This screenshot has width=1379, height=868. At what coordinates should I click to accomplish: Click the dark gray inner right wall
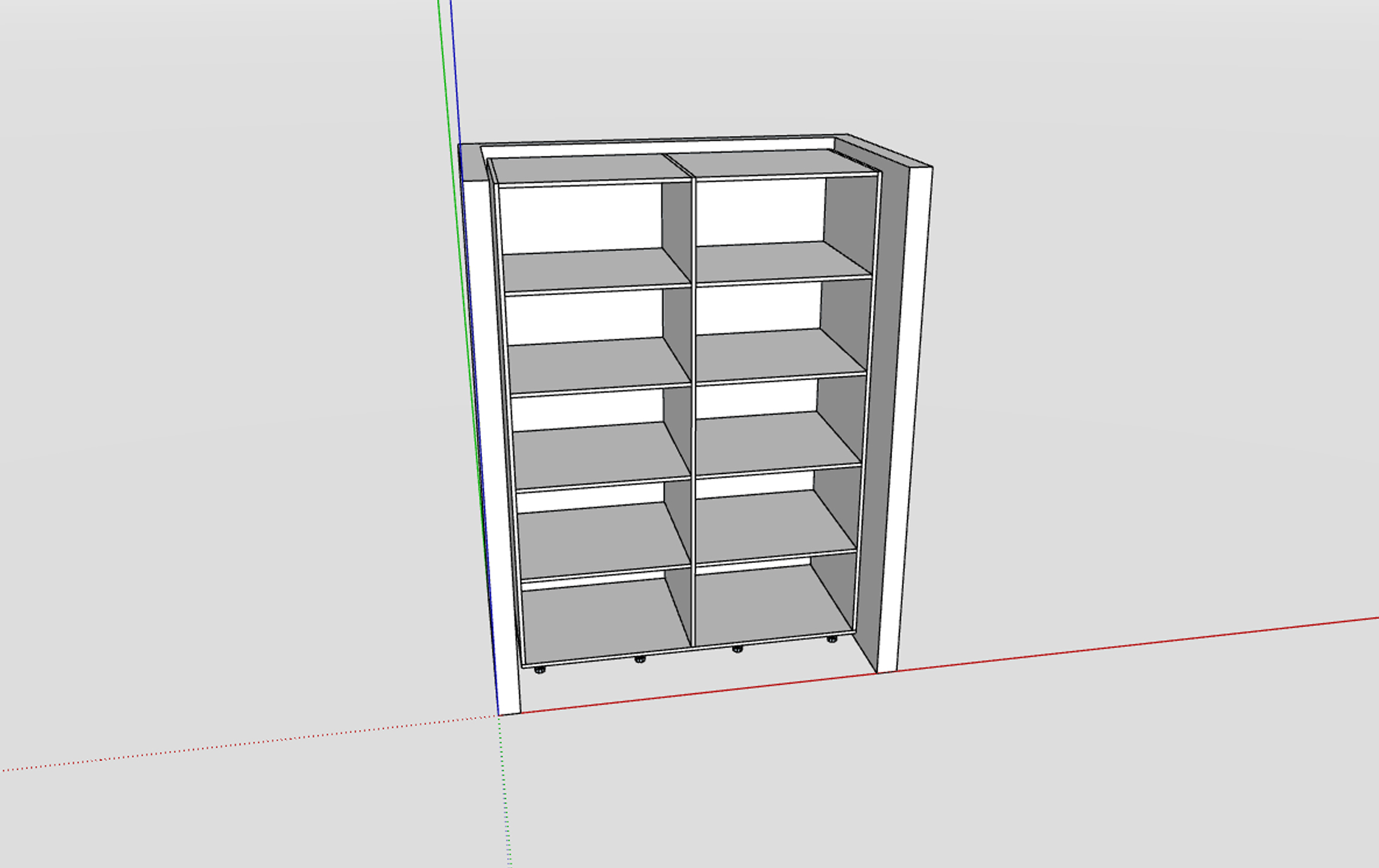pos(881,420)
